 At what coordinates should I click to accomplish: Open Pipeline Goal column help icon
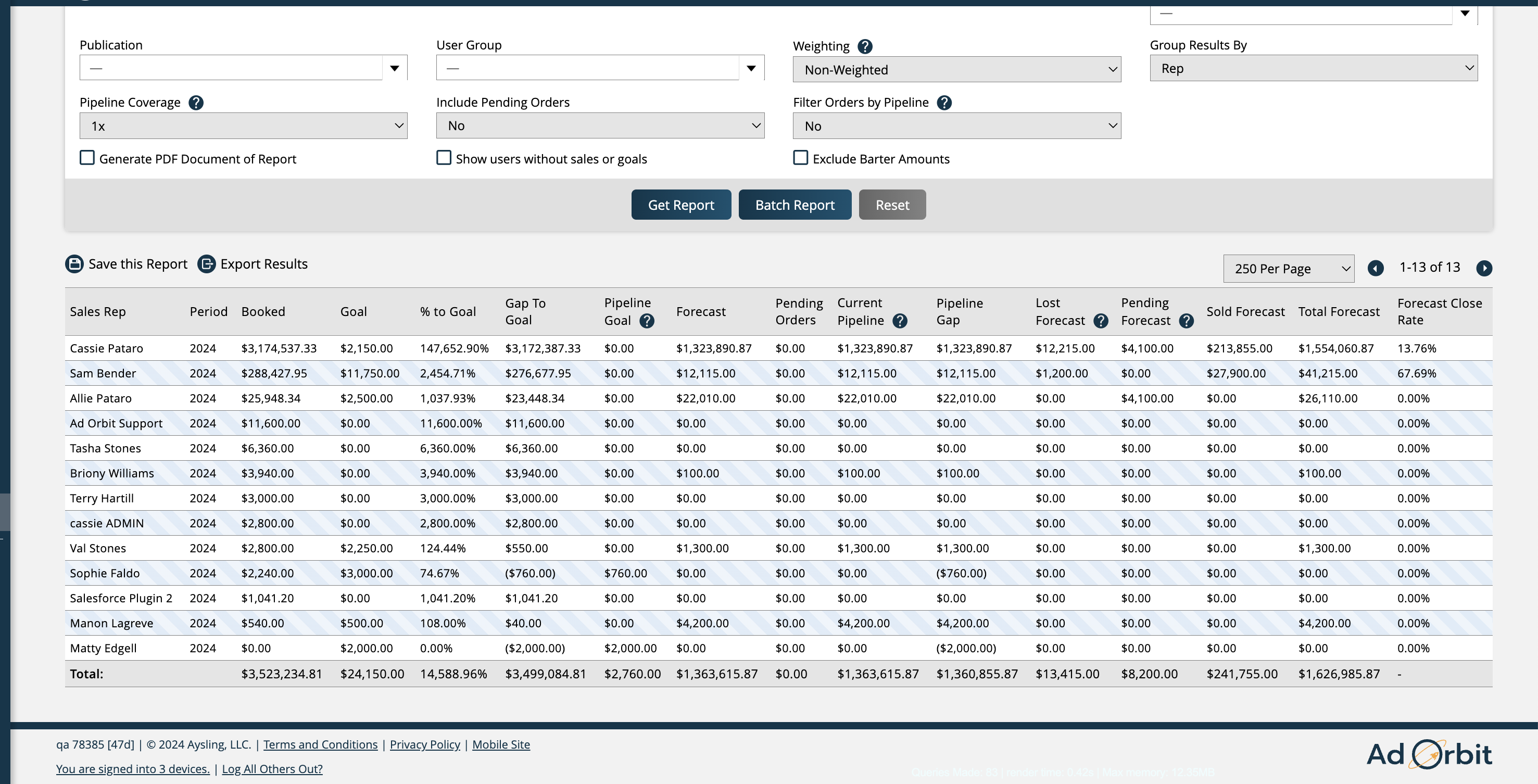click(x=647, y=321)
